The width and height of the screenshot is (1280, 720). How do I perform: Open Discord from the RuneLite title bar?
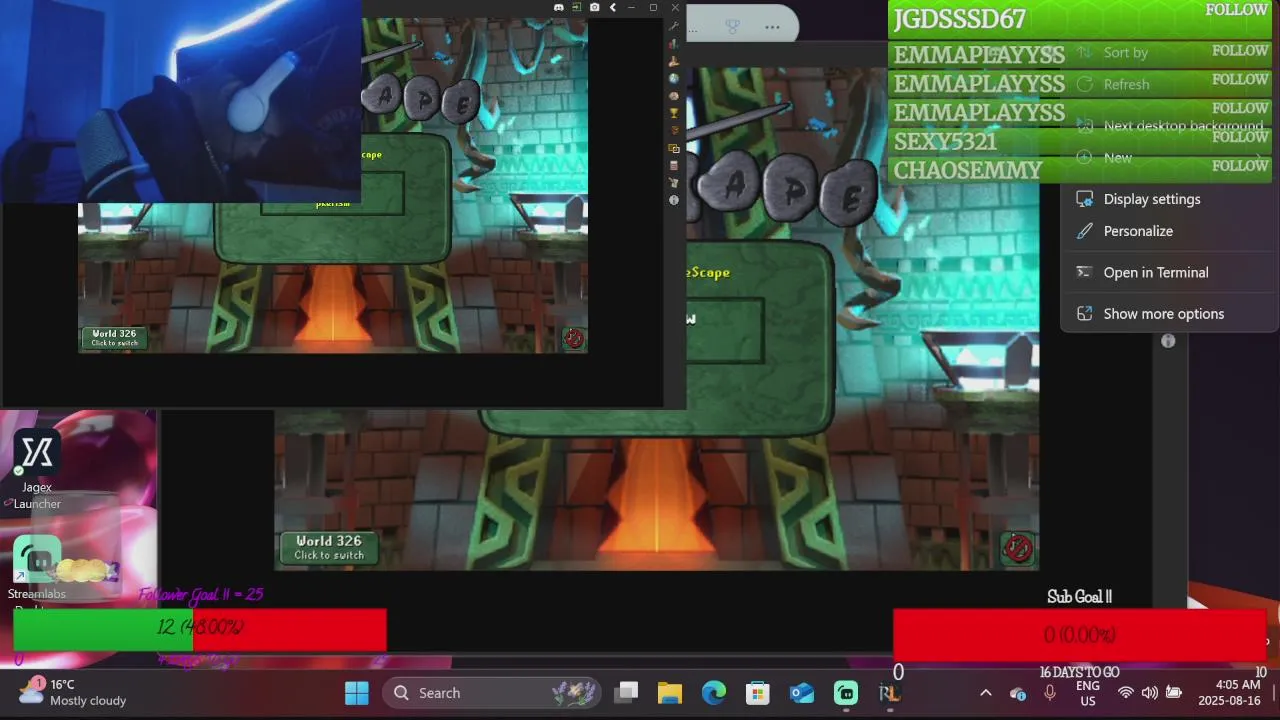(558, 7)
